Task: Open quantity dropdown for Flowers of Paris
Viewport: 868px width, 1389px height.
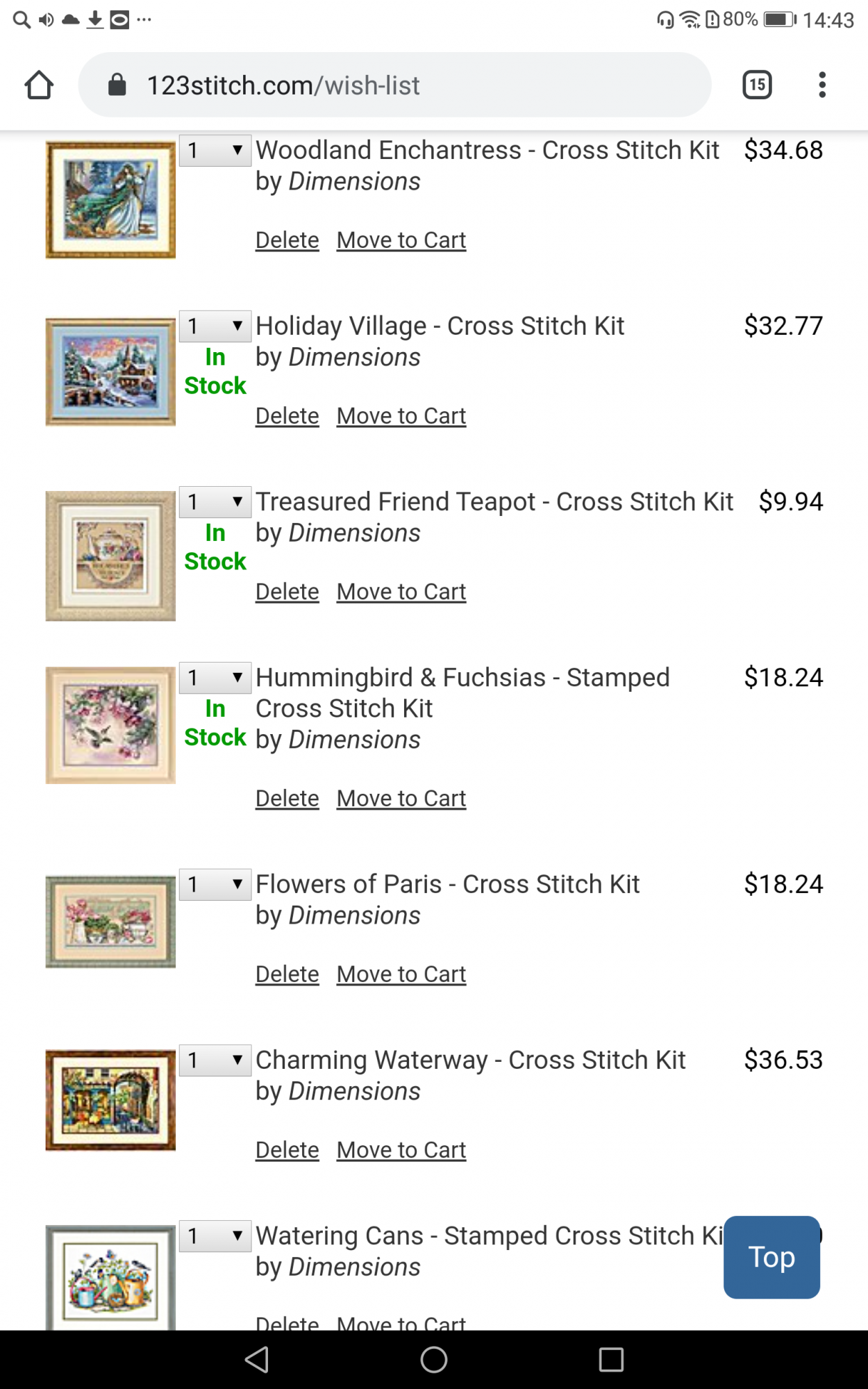Action: coord(215,885)
